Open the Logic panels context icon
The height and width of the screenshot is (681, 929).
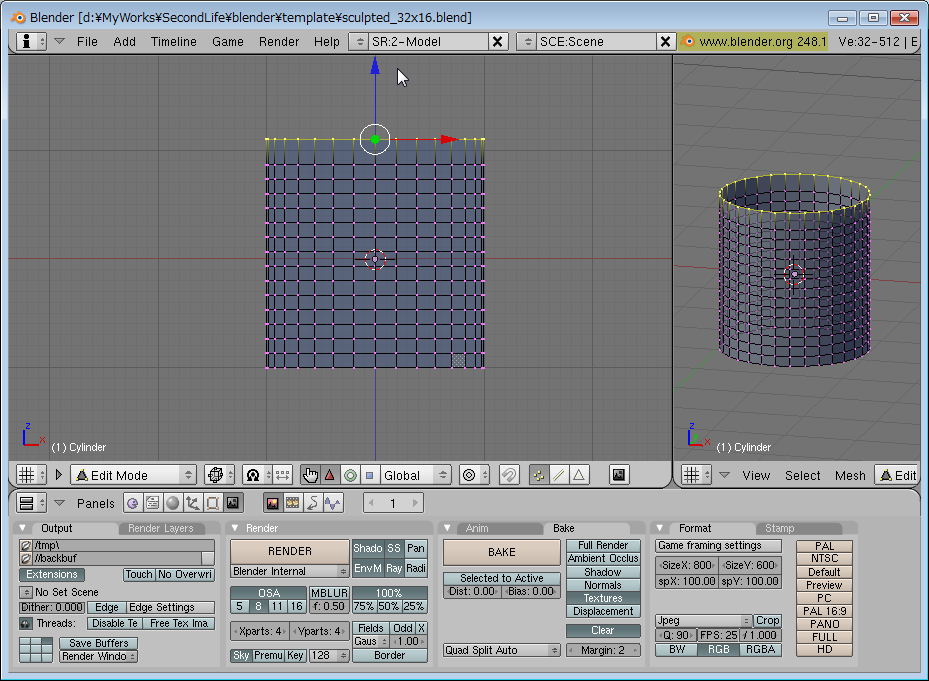tap(133, 504)
